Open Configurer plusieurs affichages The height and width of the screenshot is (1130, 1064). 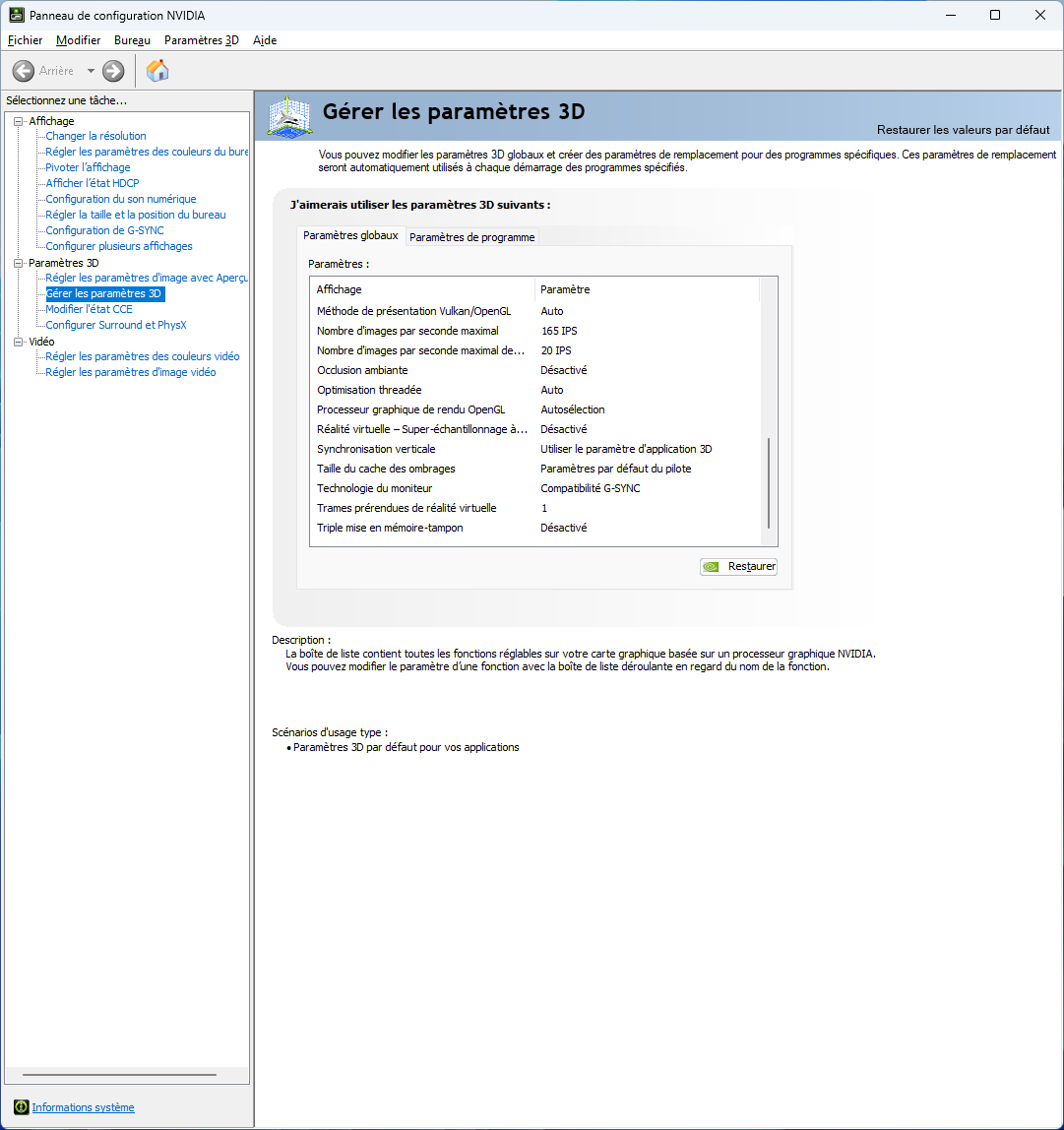[119, 246]
